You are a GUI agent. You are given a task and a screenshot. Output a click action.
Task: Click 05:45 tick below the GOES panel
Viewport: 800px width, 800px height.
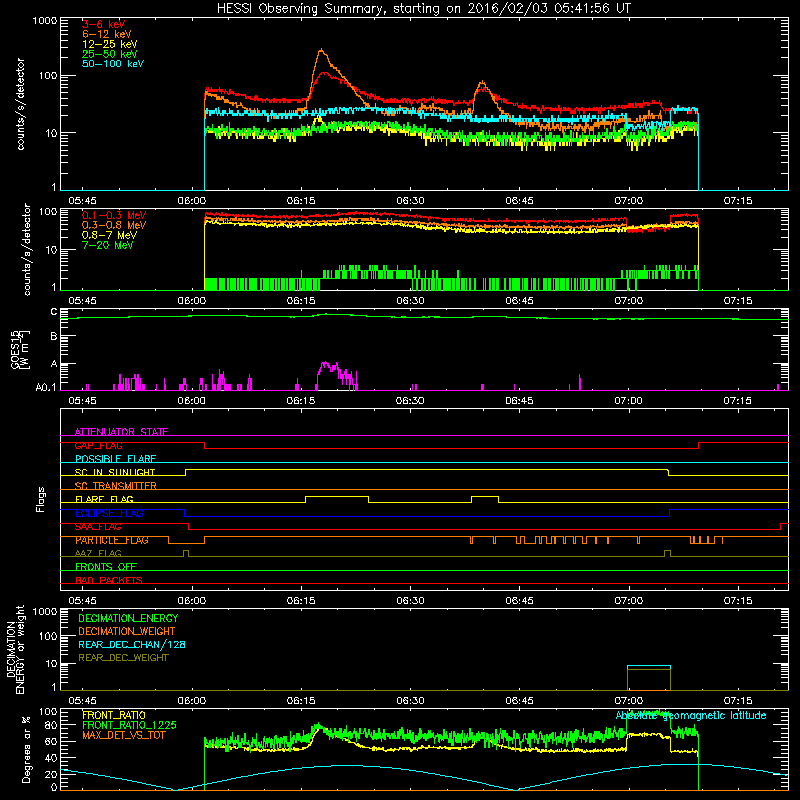pyautogui.click(x=82, y=401)
